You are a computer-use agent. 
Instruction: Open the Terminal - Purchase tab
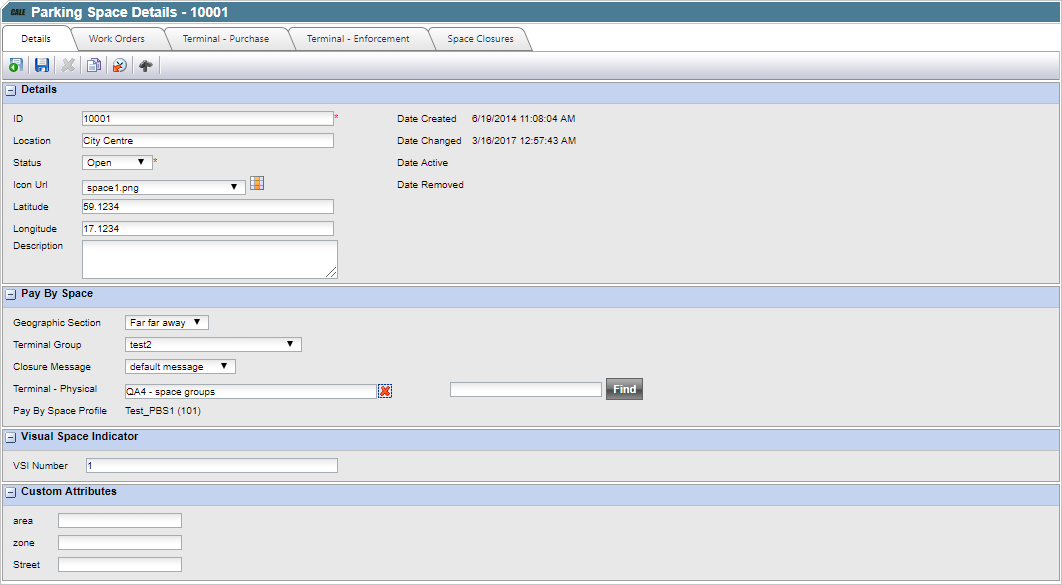tap(226, 39)
